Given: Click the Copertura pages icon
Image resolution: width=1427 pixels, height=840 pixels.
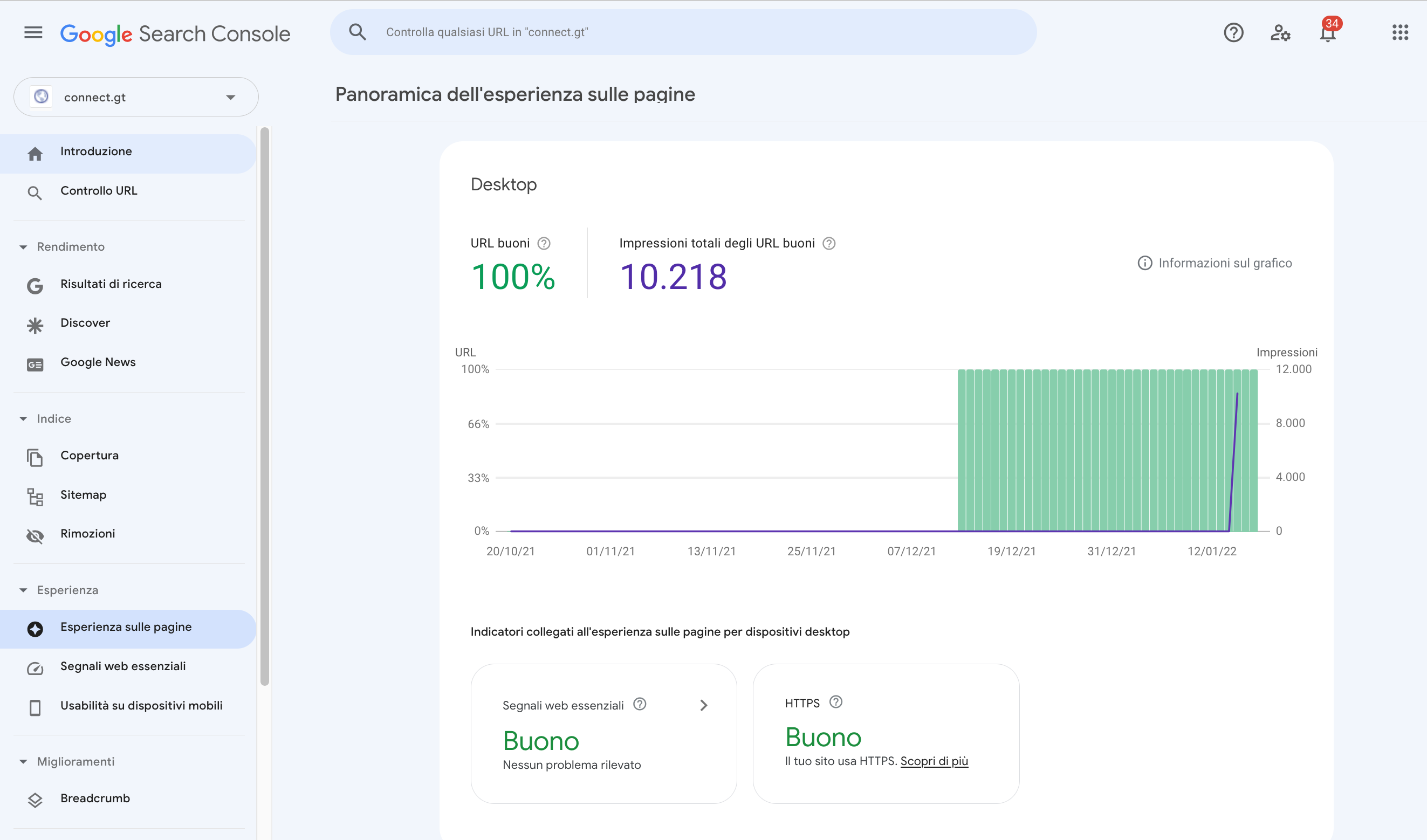Looking at the screenshot, I should click(35, 457).
